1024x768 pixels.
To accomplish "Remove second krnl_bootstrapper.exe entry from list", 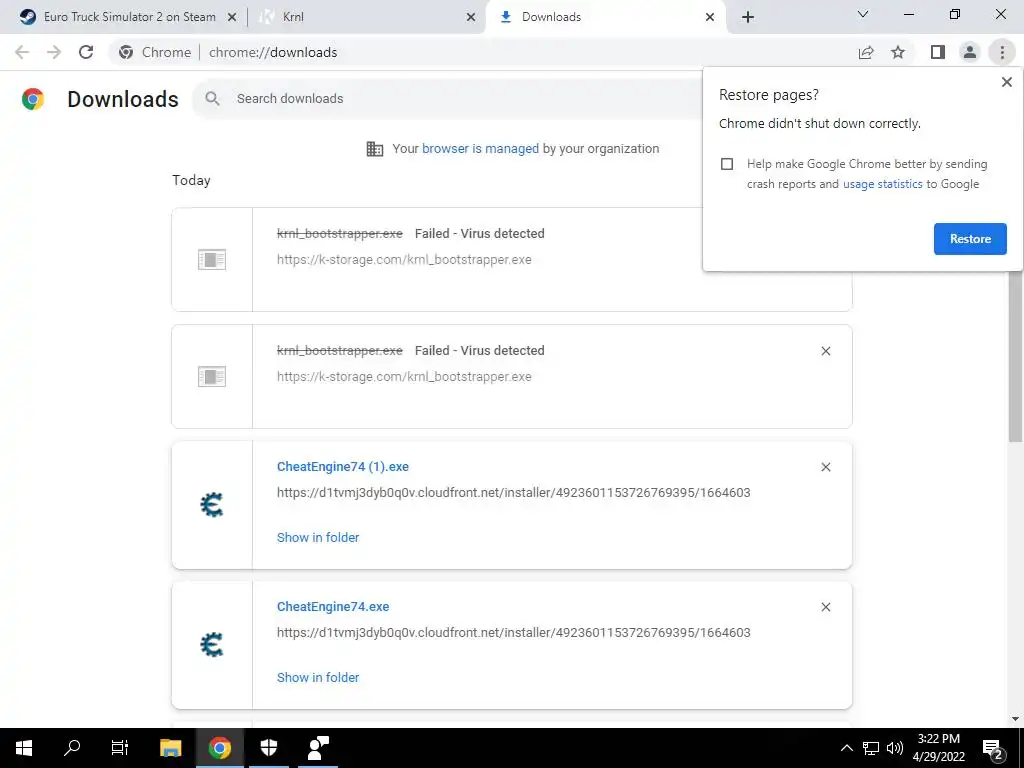I will pyautogui.click(x=825, y=351).
